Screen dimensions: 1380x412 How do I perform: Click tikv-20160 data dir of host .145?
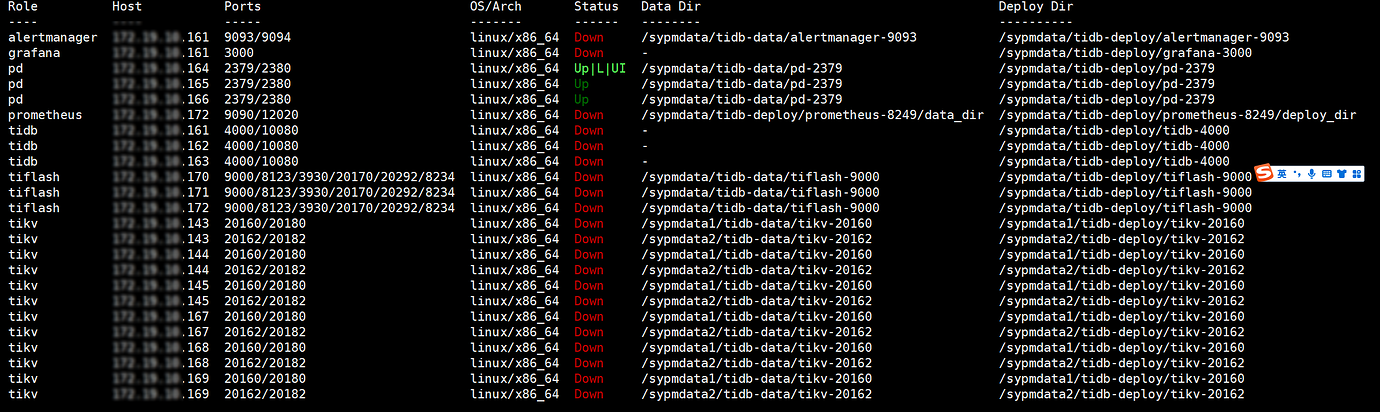756,285
